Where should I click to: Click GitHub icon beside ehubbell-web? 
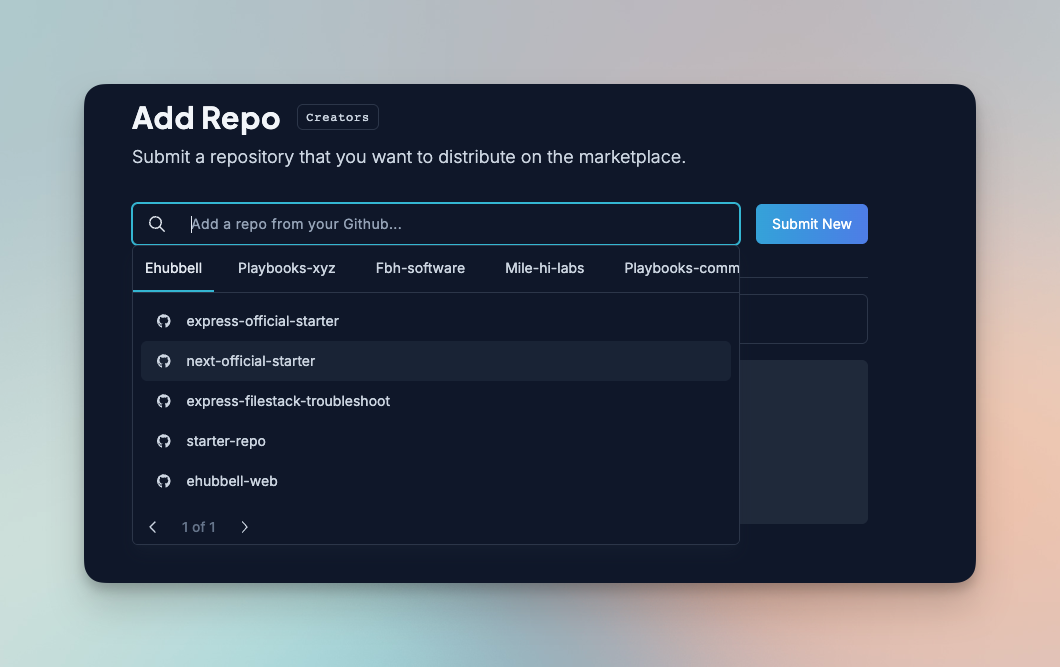(x=164, y=480)
